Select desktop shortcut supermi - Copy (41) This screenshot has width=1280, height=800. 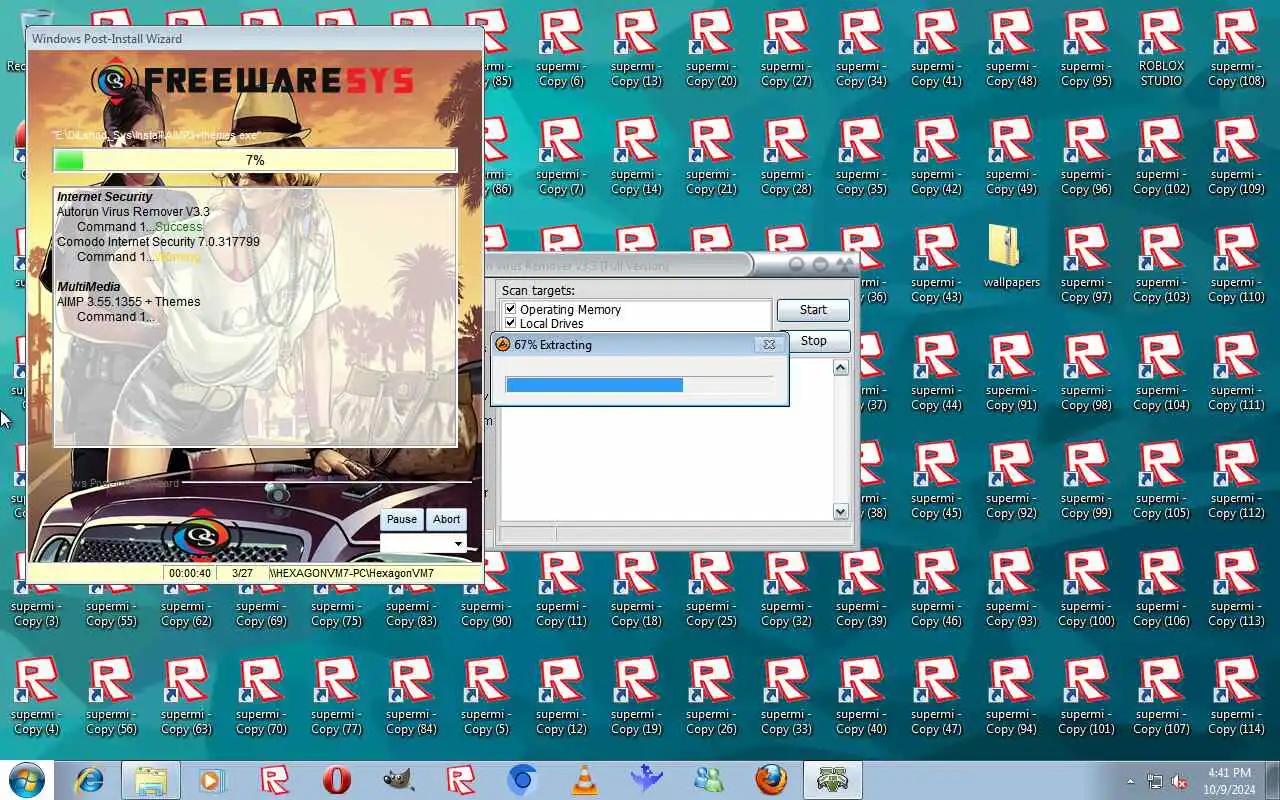click(x=936, y=48)
